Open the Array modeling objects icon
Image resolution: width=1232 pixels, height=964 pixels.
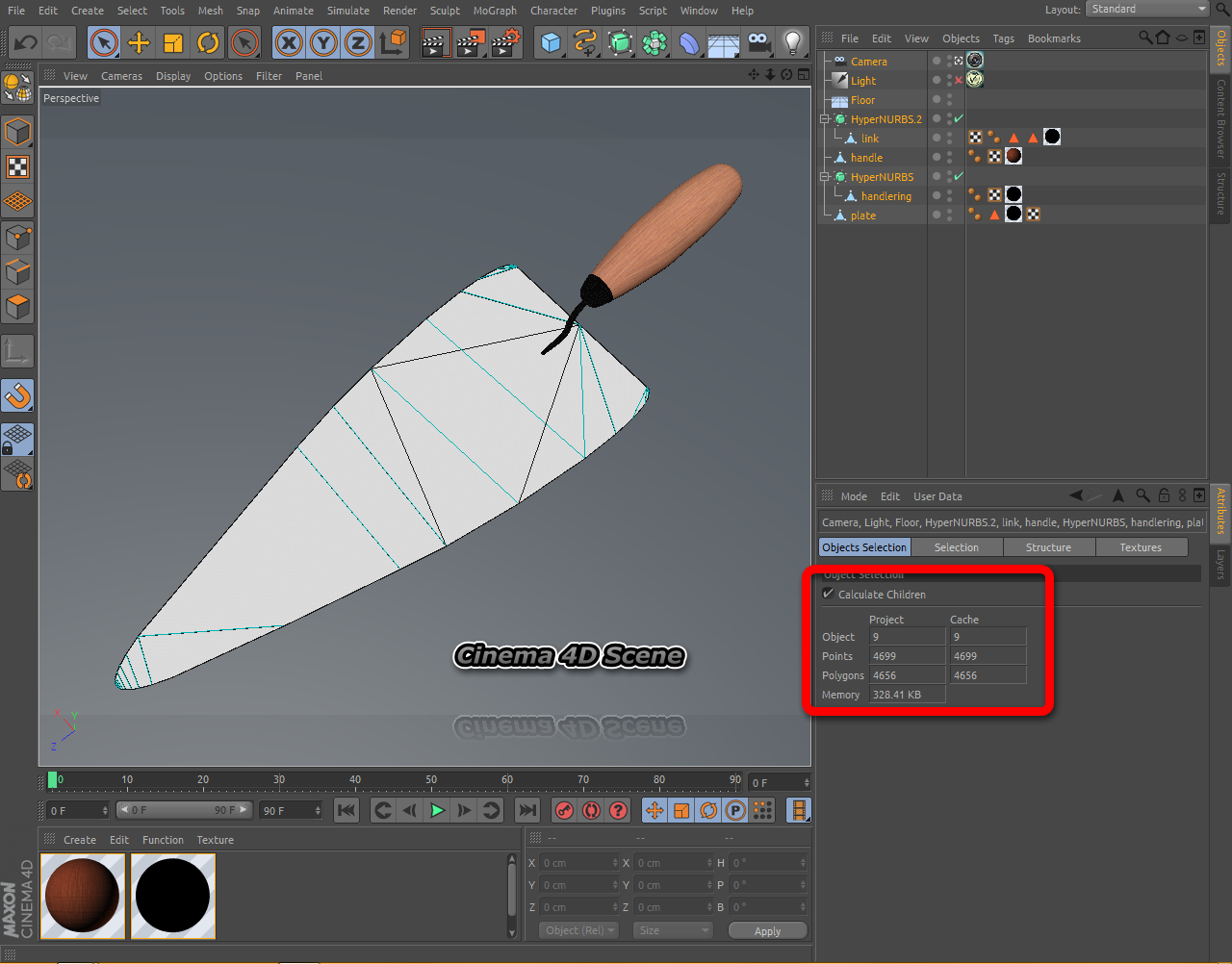[x=654, y=43]
